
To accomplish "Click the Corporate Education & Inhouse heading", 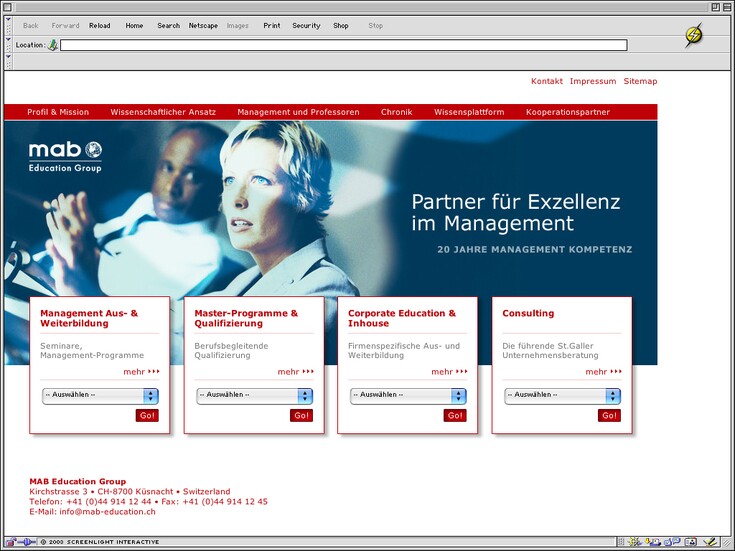I will click(x=402, y=318).
